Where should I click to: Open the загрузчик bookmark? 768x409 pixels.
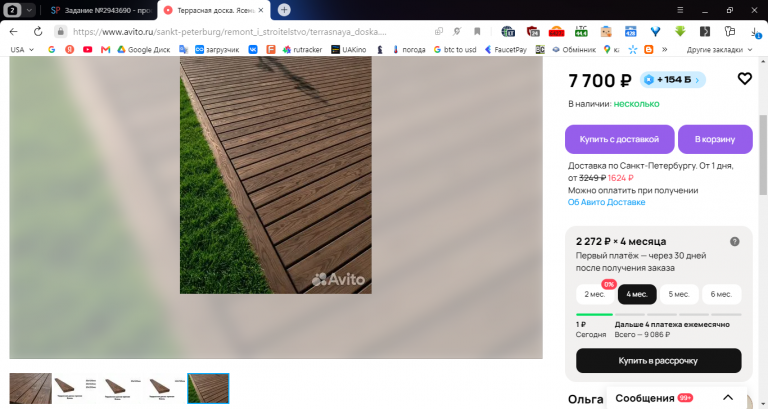(x=216, y=49)
